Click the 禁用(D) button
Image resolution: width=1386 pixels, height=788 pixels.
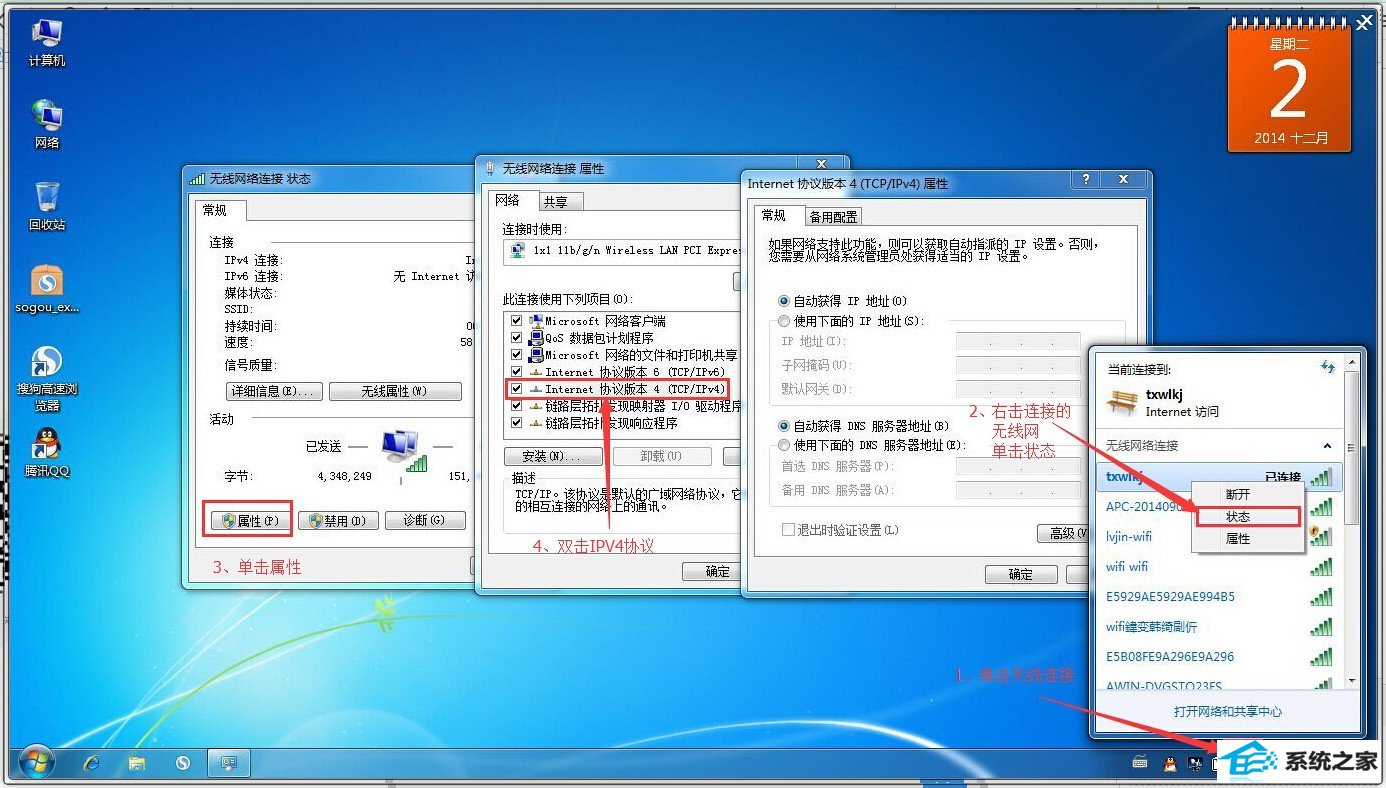click(338, 520)
